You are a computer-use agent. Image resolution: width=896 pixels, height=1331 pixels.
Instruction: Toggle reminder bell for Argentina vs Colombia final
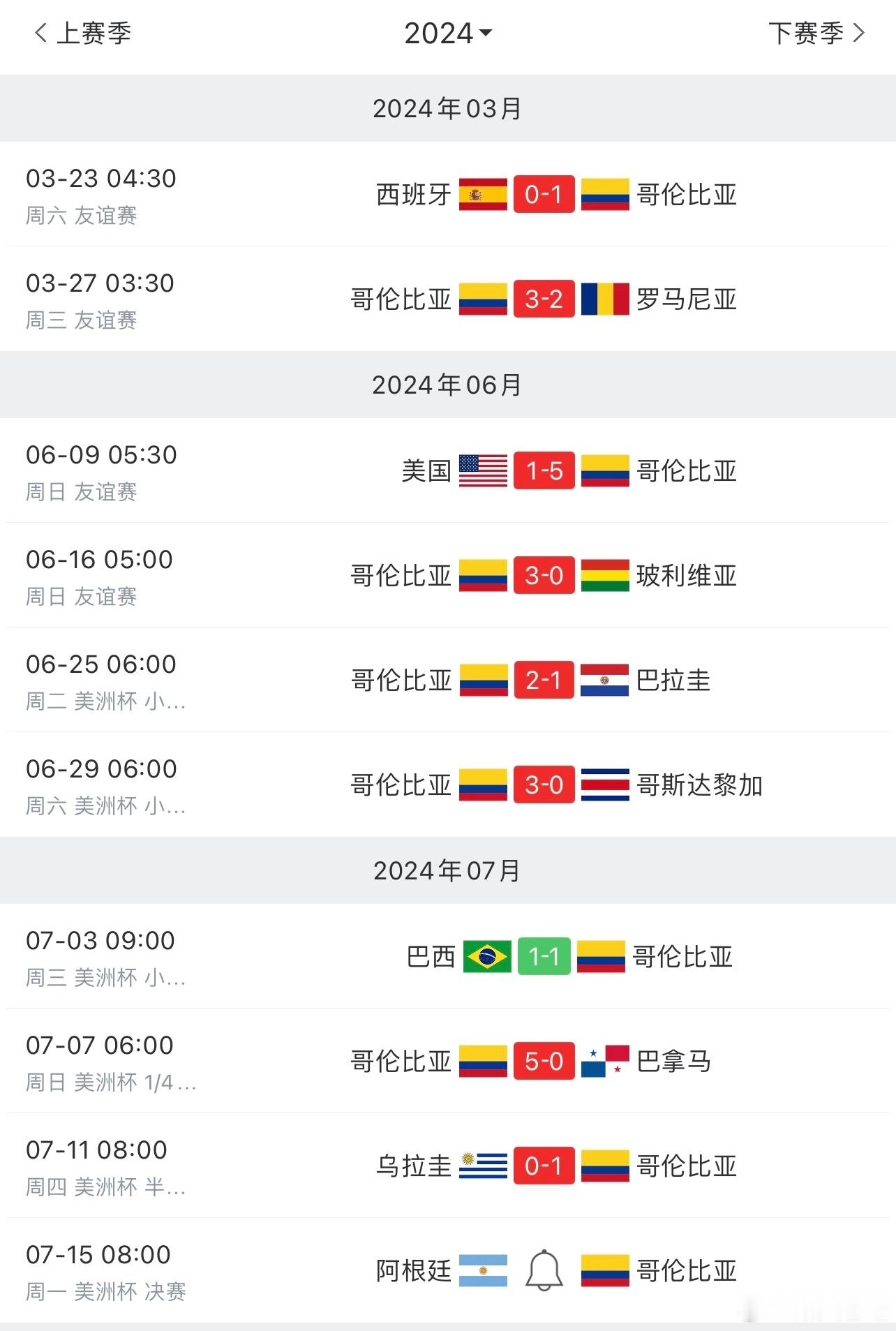coord(544,1270)
